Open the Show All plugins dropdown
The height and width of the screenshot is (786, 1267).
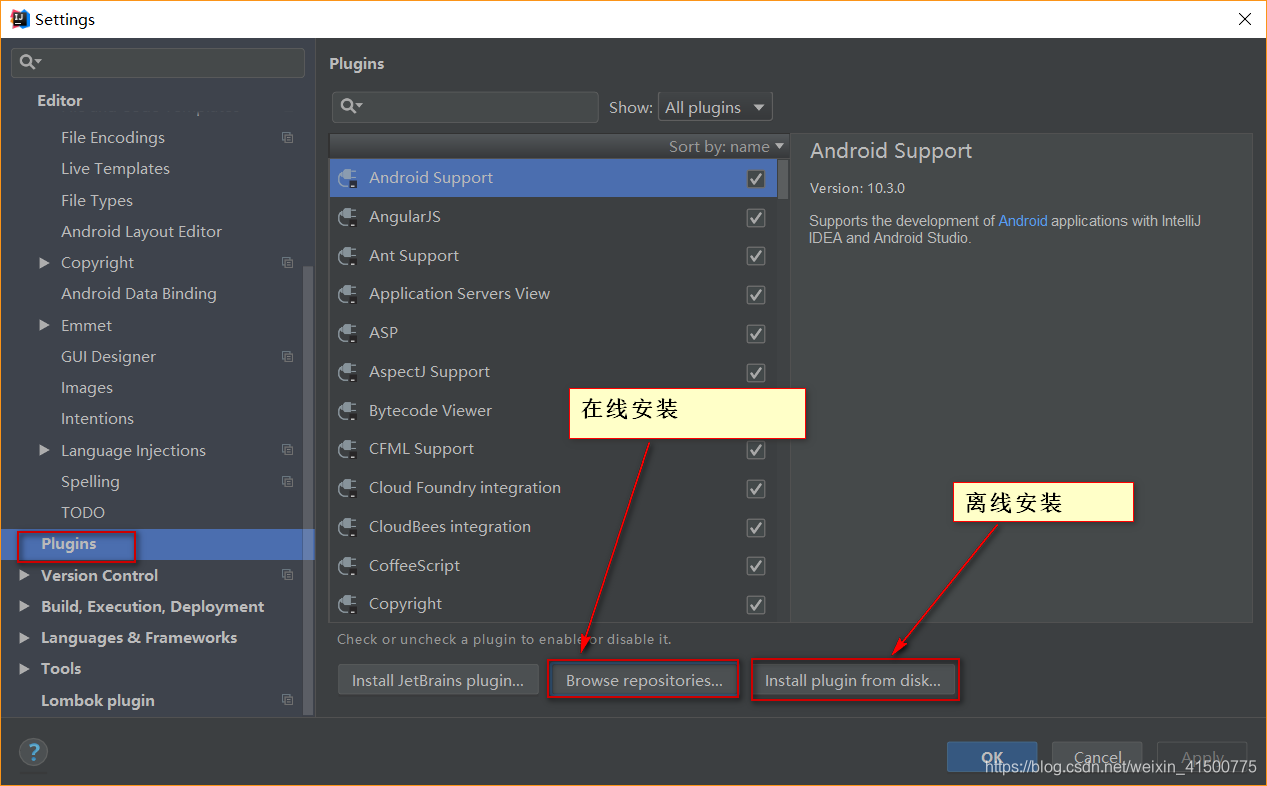pyautogui.click(x=715, y=107)
